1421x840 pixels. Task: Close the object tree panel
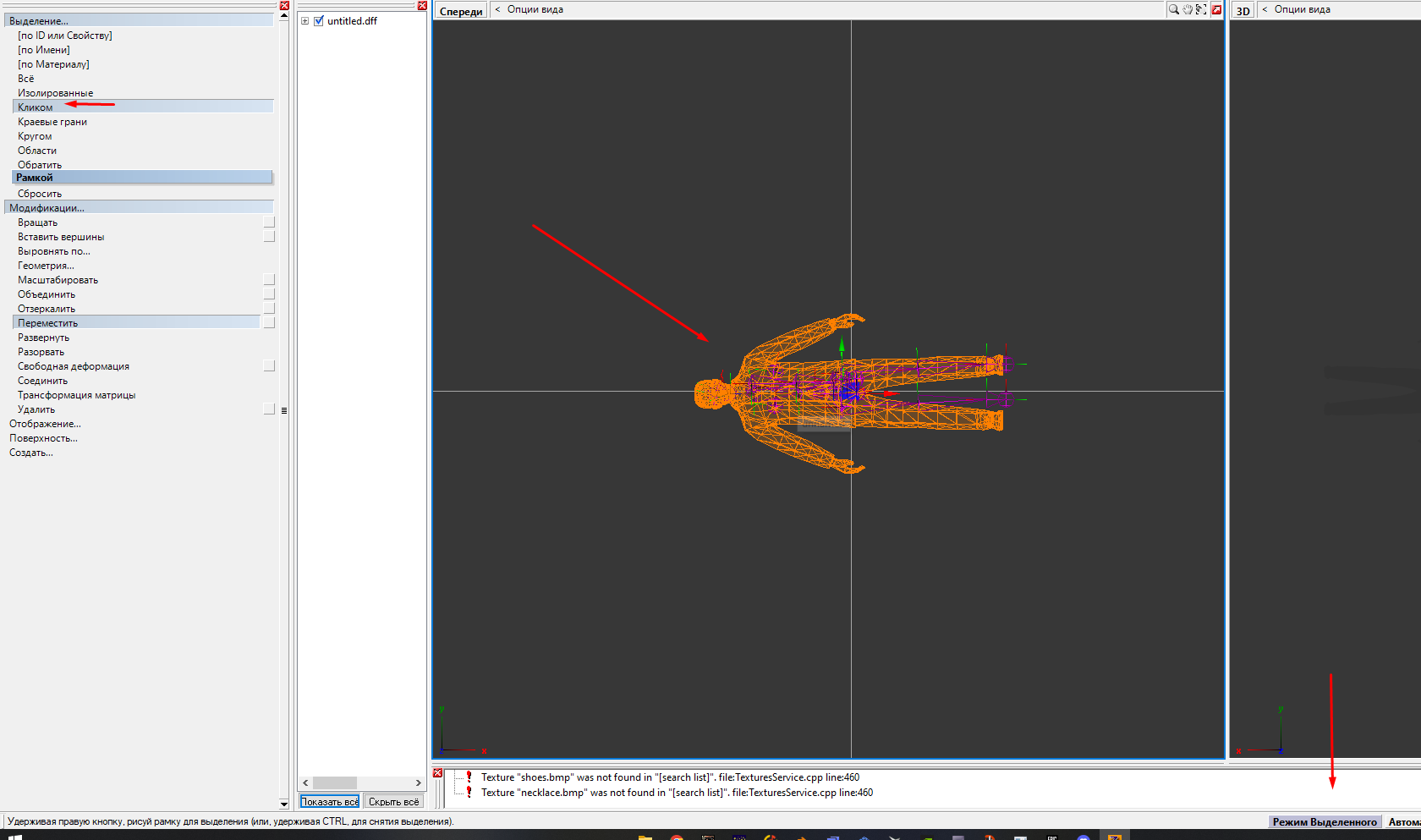coord(422,5)
